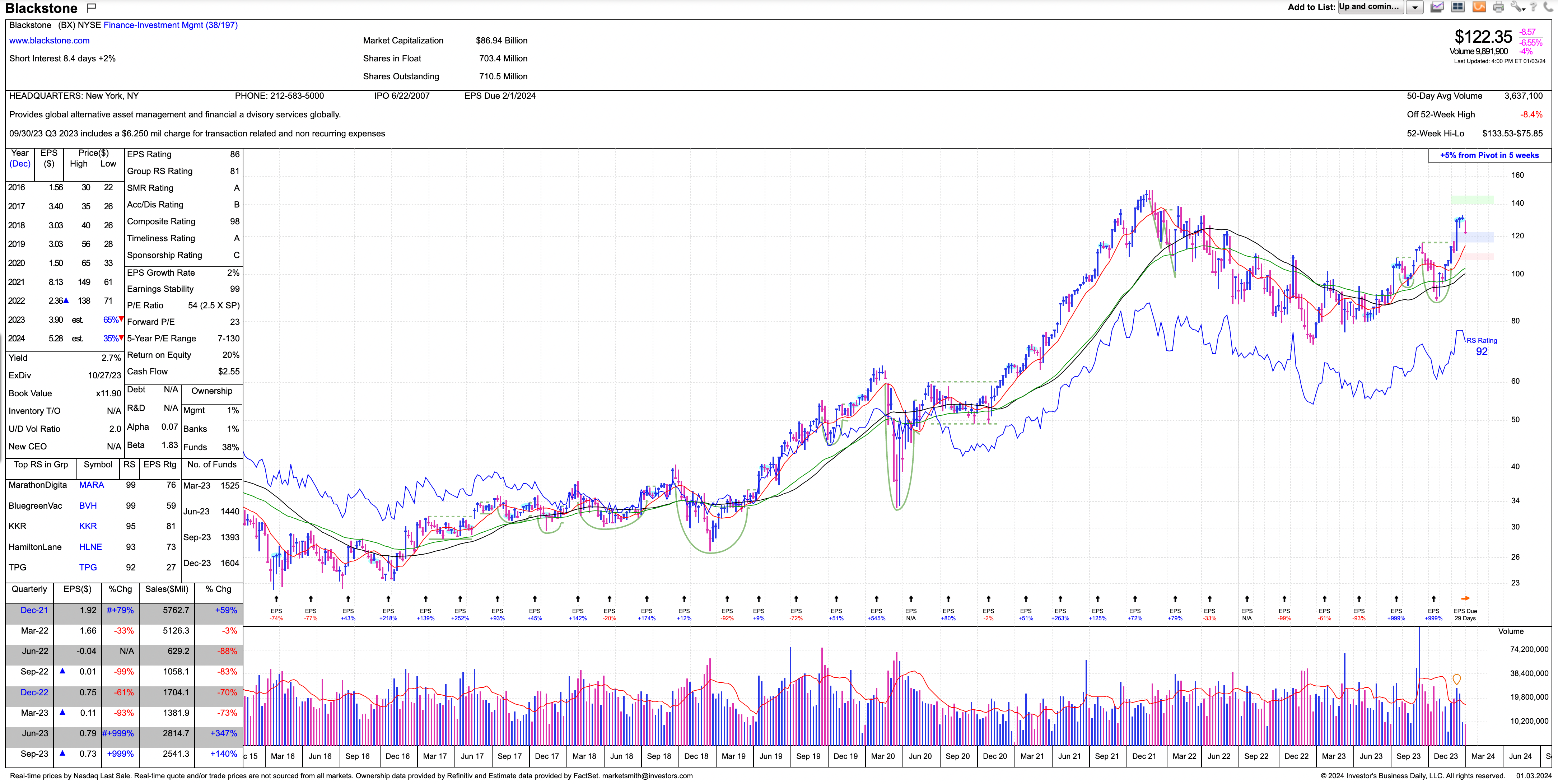Click 'EPS Due 2/1/2024' text
Viewport: 1558px width, 784px height.
[x=500, y=95]
